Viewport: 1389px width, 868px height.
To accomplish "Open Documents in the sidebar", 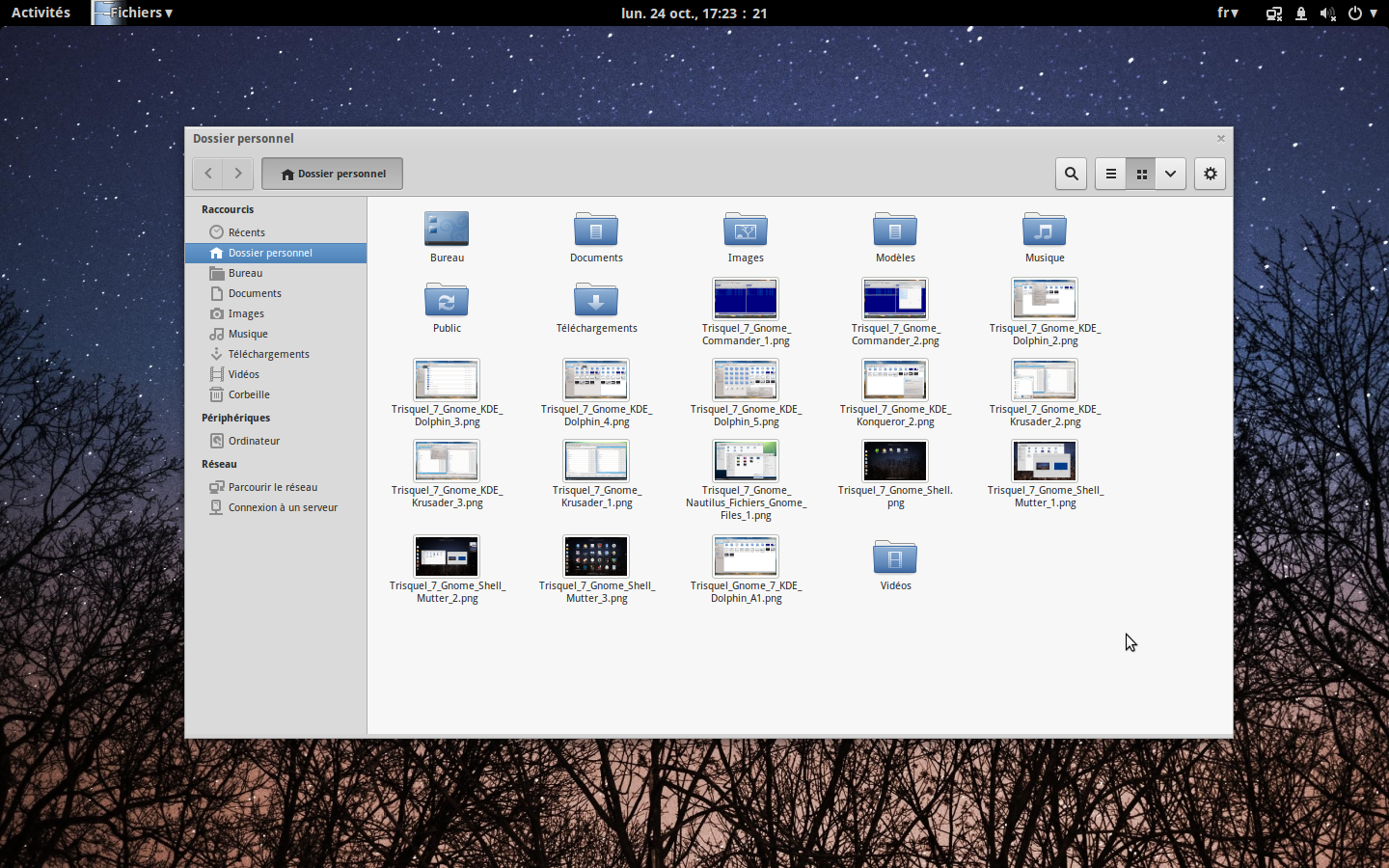I will [276, 293].
